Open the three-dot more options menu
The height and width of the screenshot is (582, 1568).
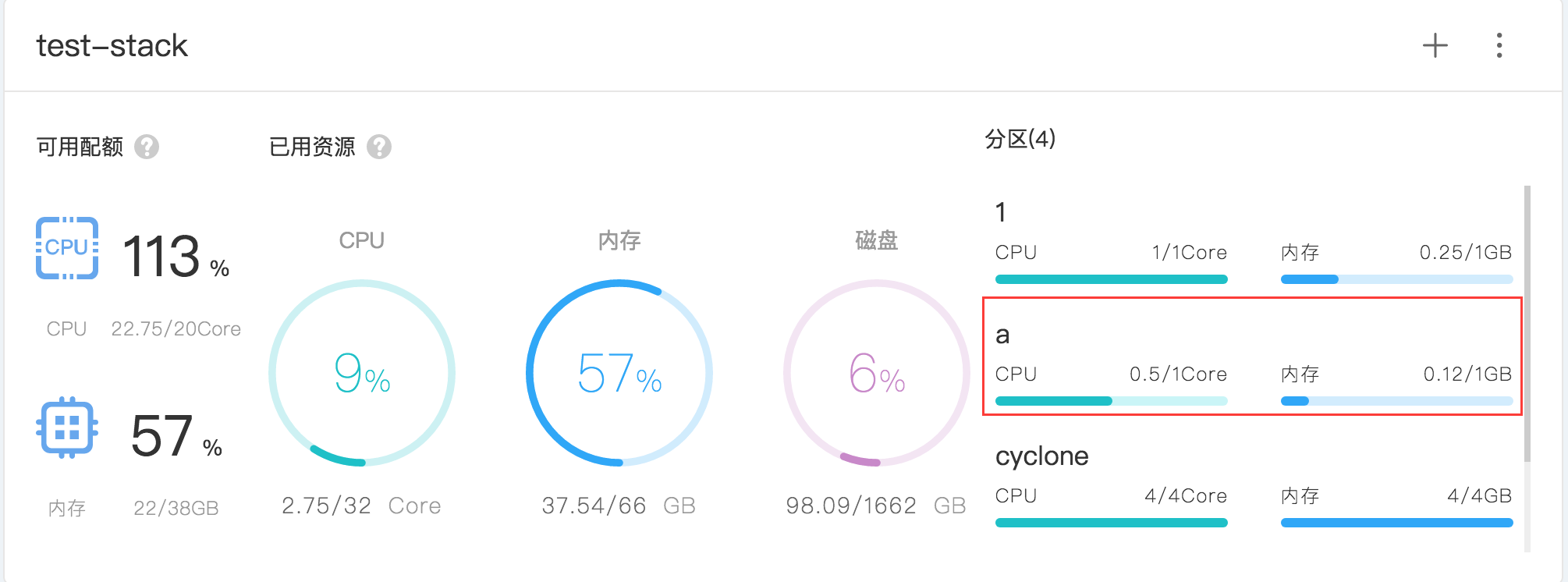tap(1499, 46)
